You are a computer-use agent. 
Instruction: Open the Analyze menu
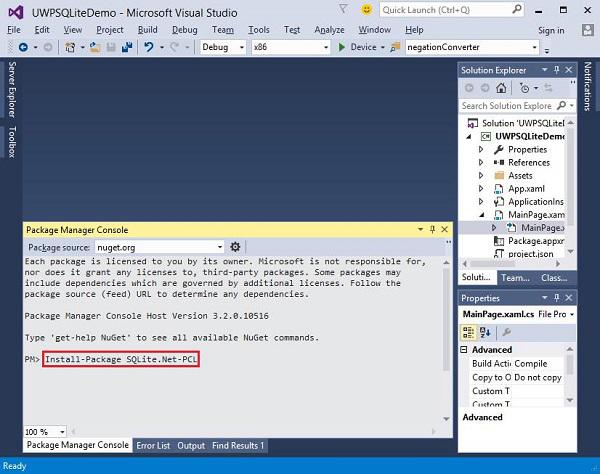tap(328, 30)
